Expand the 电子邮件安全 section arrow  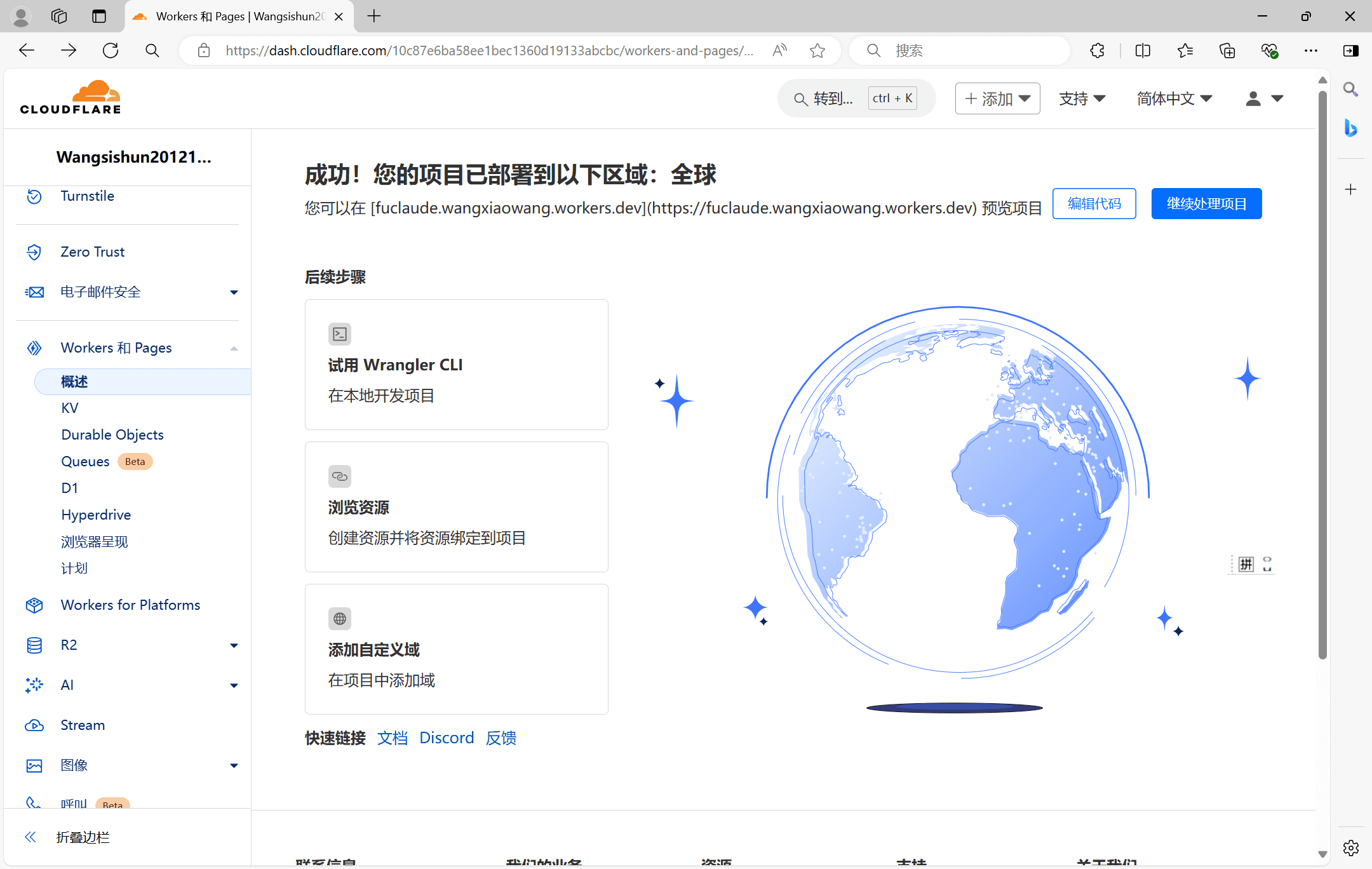click(234, 292)
